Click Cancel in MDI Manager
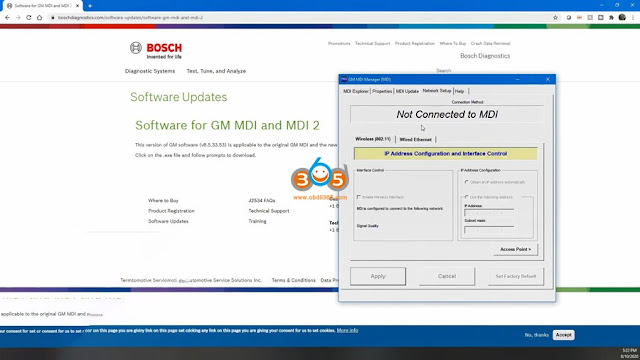Viewport: 640px width, 360px height. [447, 276]
